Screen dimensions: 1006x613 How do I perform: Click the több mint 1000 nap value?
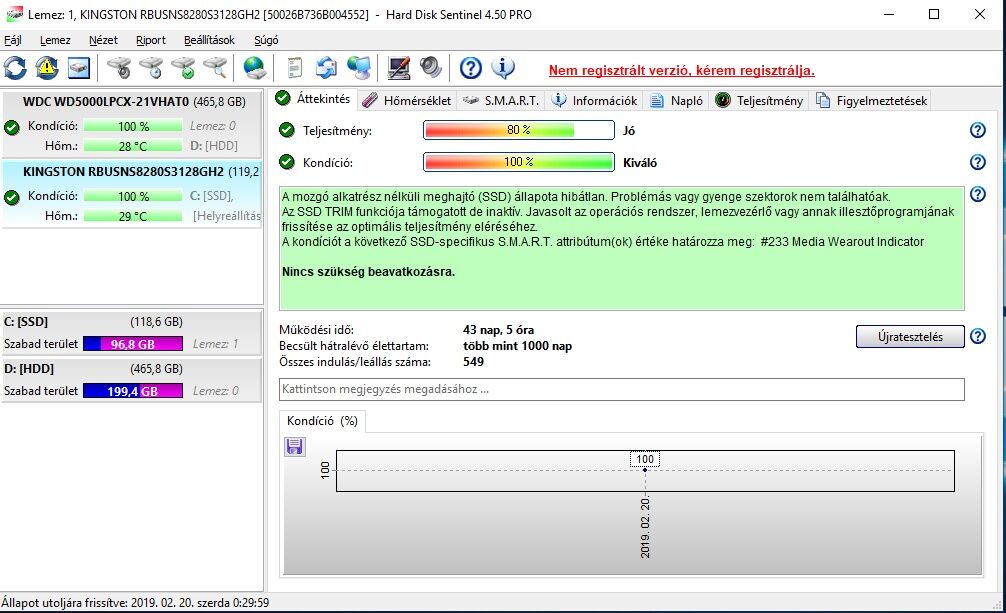pyautogui.click(x=517, y=346)
